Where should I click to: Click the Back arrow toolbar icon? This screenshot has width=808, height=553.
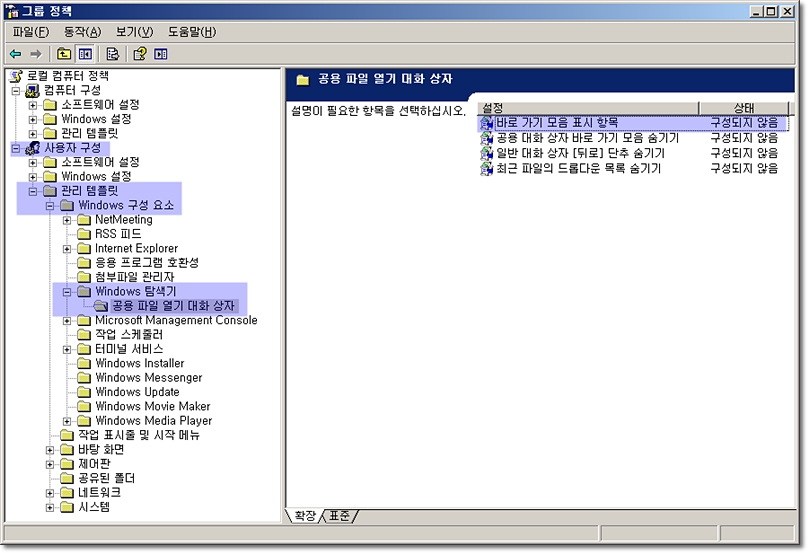[x=16, y=54]
